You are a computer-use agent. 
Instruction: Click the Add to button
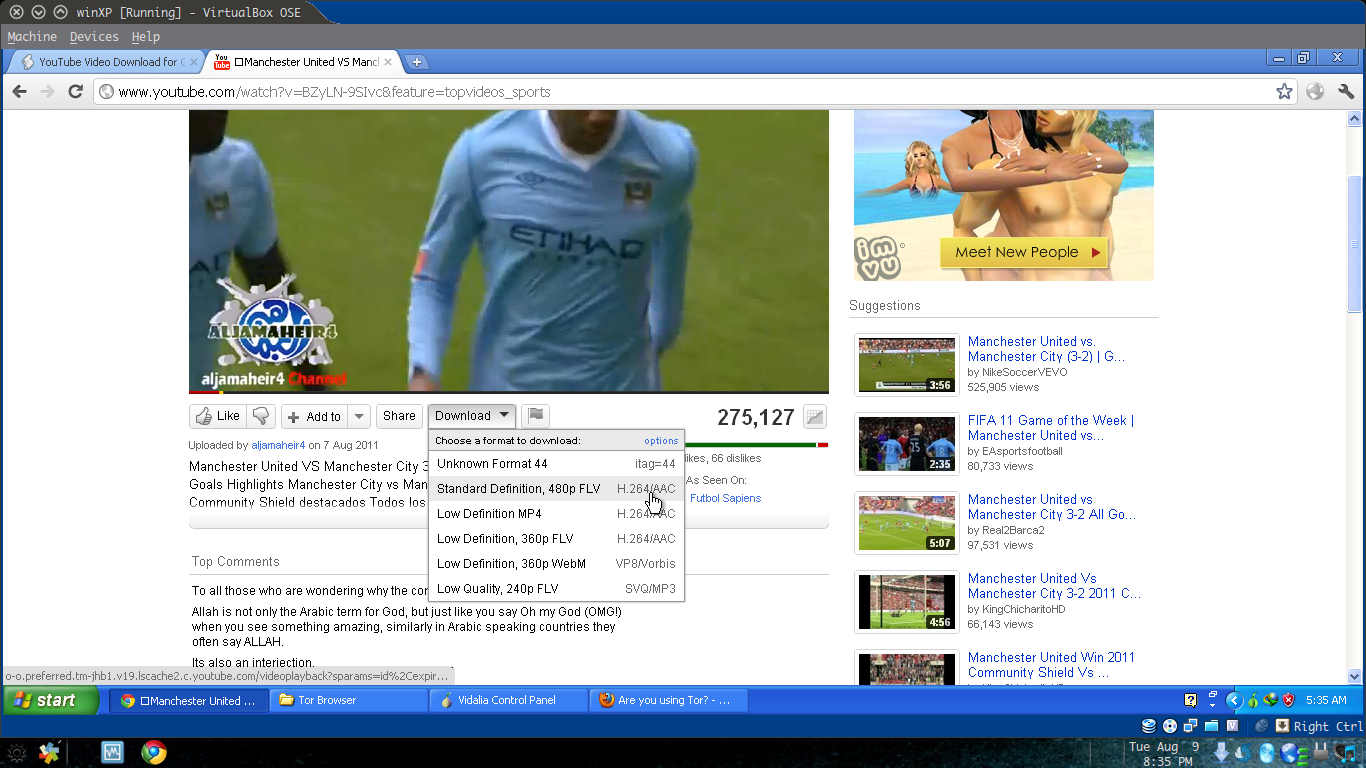tap(315, 416)
